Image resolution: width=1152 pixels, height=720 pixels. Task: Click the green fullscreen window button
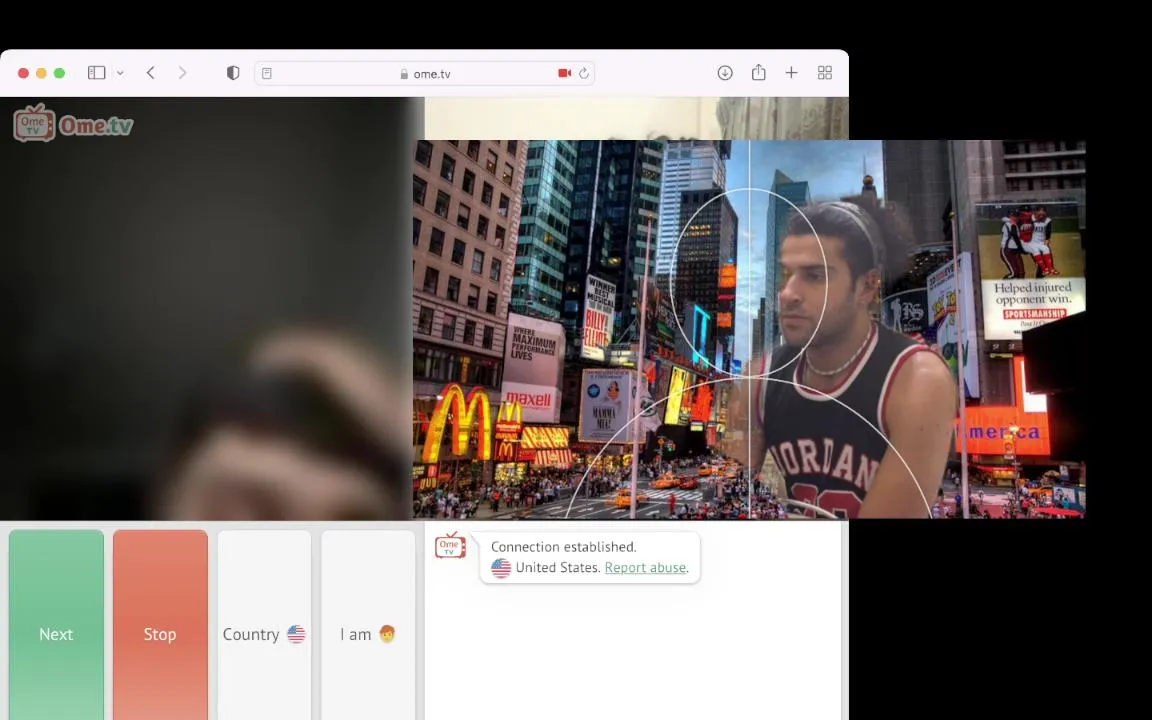click(60, 73)
